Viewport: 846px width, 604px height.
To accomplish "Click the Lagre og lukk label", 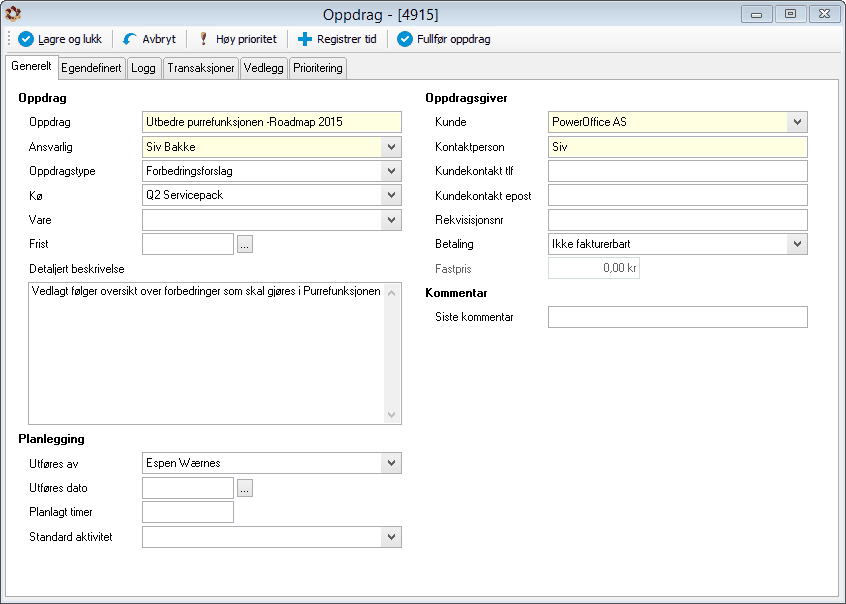I will coord(70,39).
